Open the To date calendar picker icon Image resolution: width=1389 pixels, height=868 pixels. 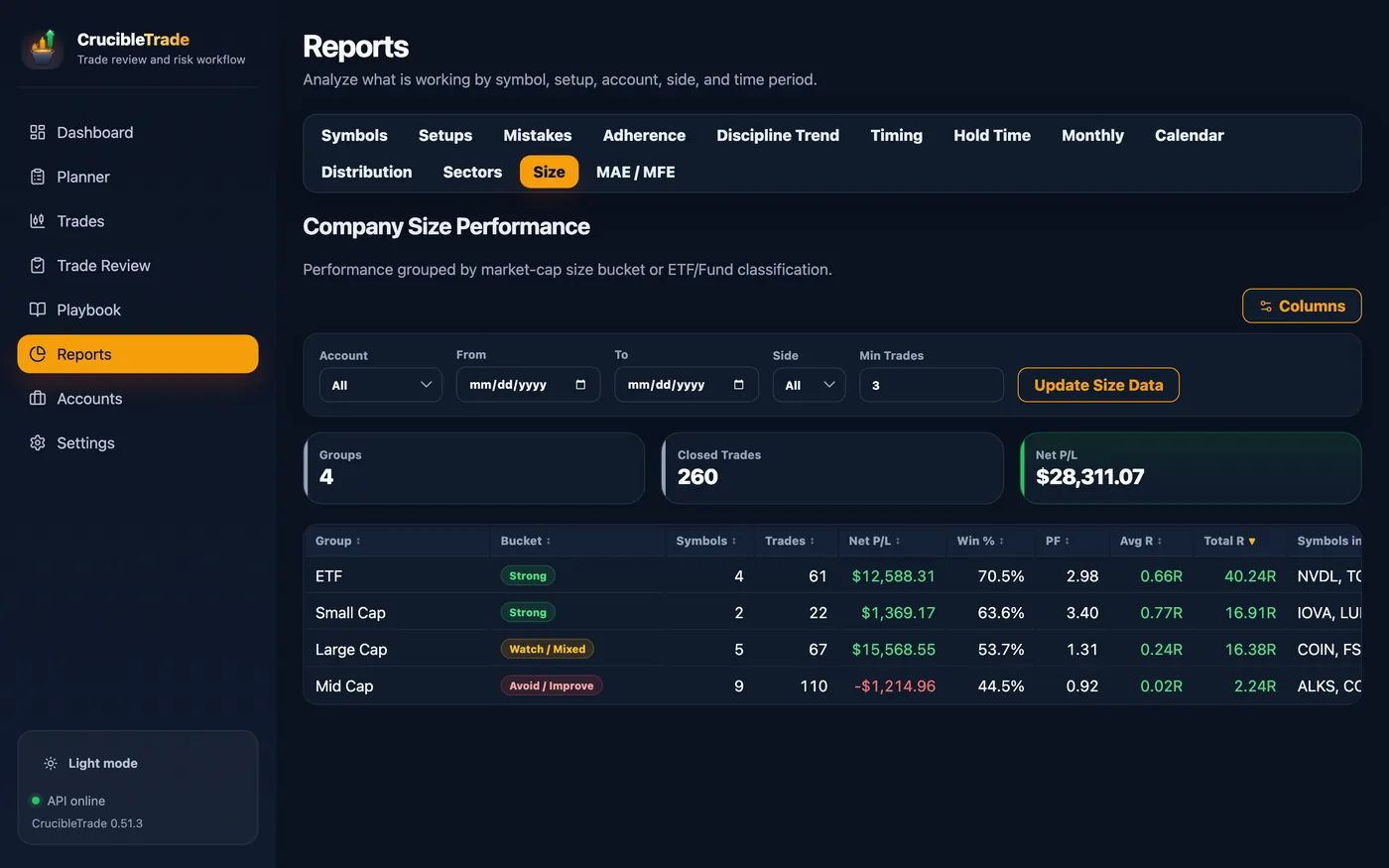(738, 385)
